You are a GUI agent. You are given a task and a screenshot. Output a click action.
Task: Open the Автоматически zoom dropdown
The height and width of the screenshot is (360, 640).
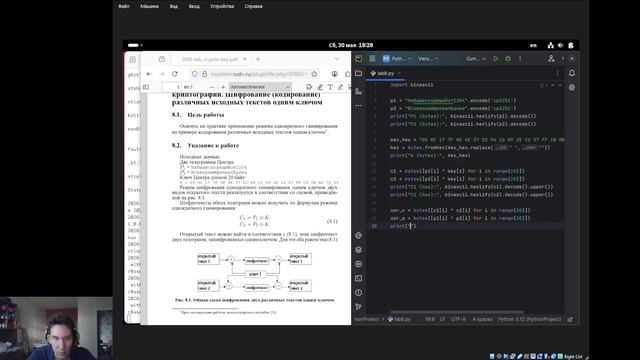point(260,87)
